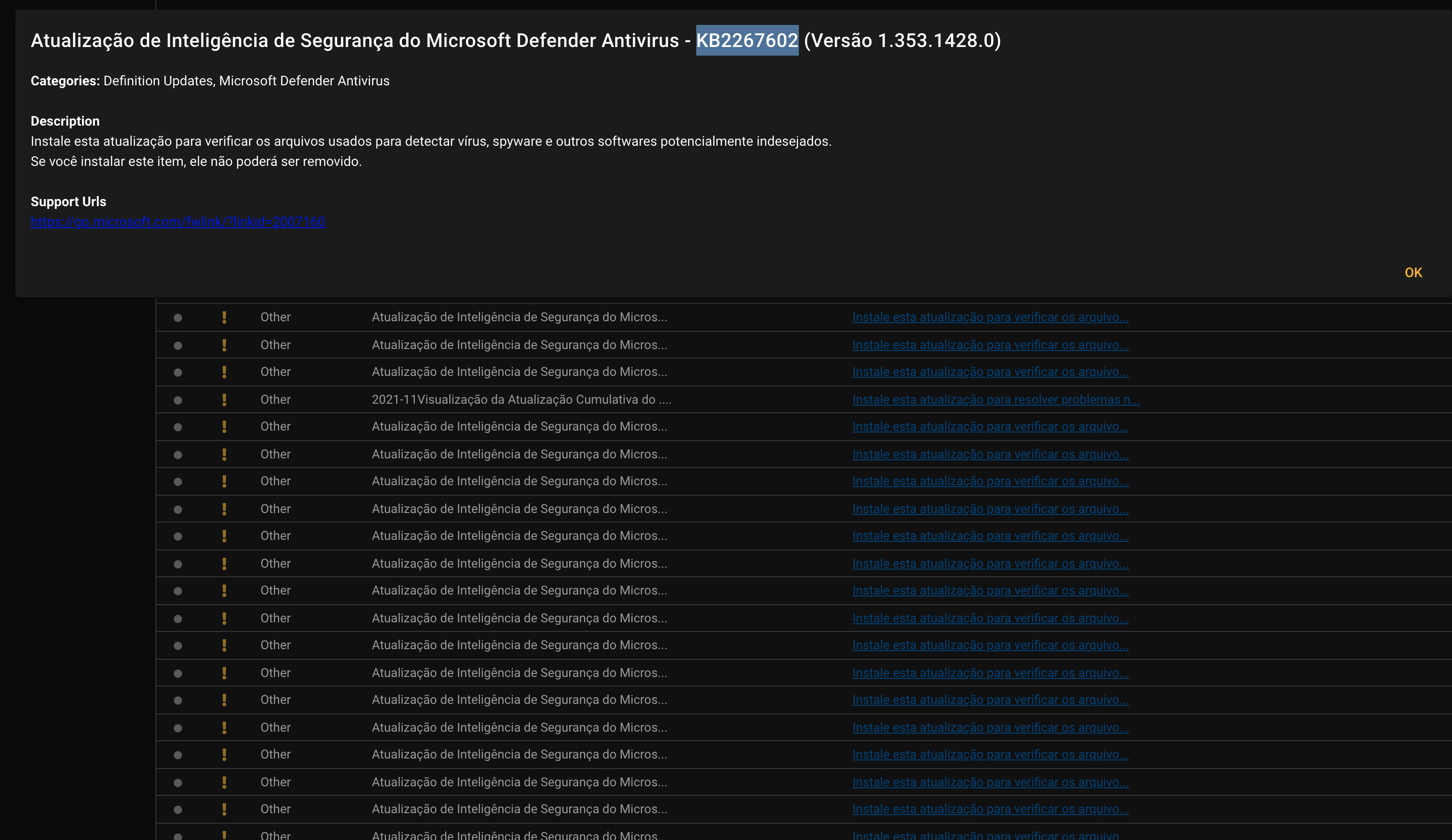Click warning exclamation icon in 2021-11 update row
This screenshot has height=840, width=1452.
224,399
